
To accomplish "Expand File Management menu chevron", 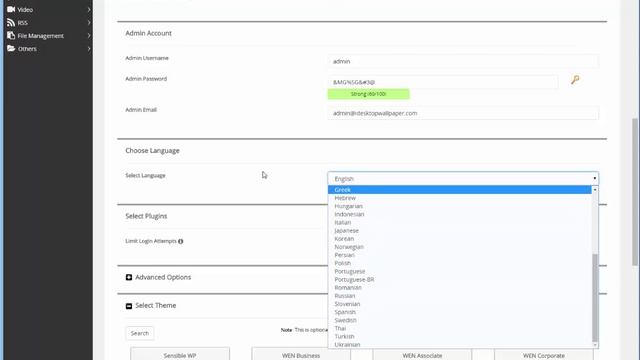I will tap(89, 36).
